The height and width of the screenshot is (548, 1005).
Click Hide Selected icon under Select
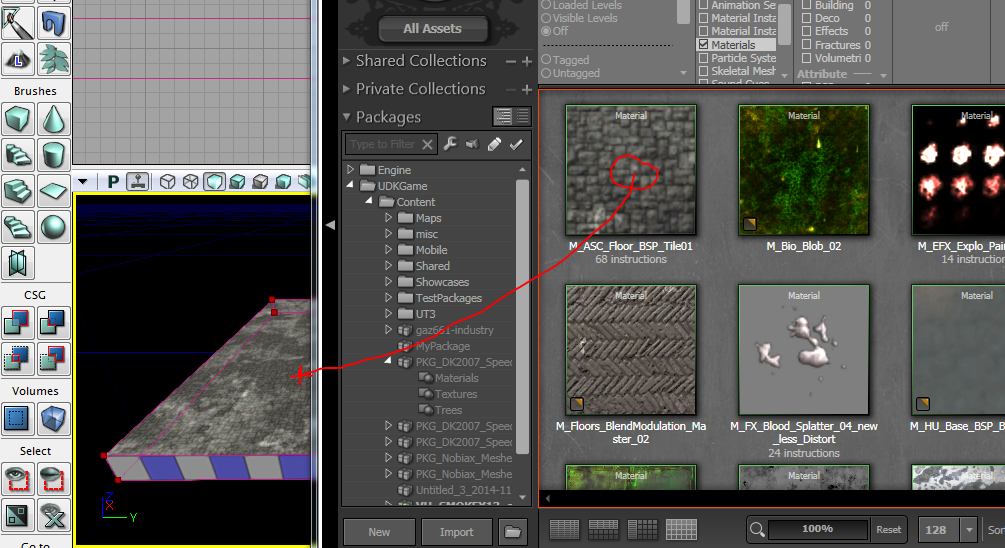click(x=53, y=479)
